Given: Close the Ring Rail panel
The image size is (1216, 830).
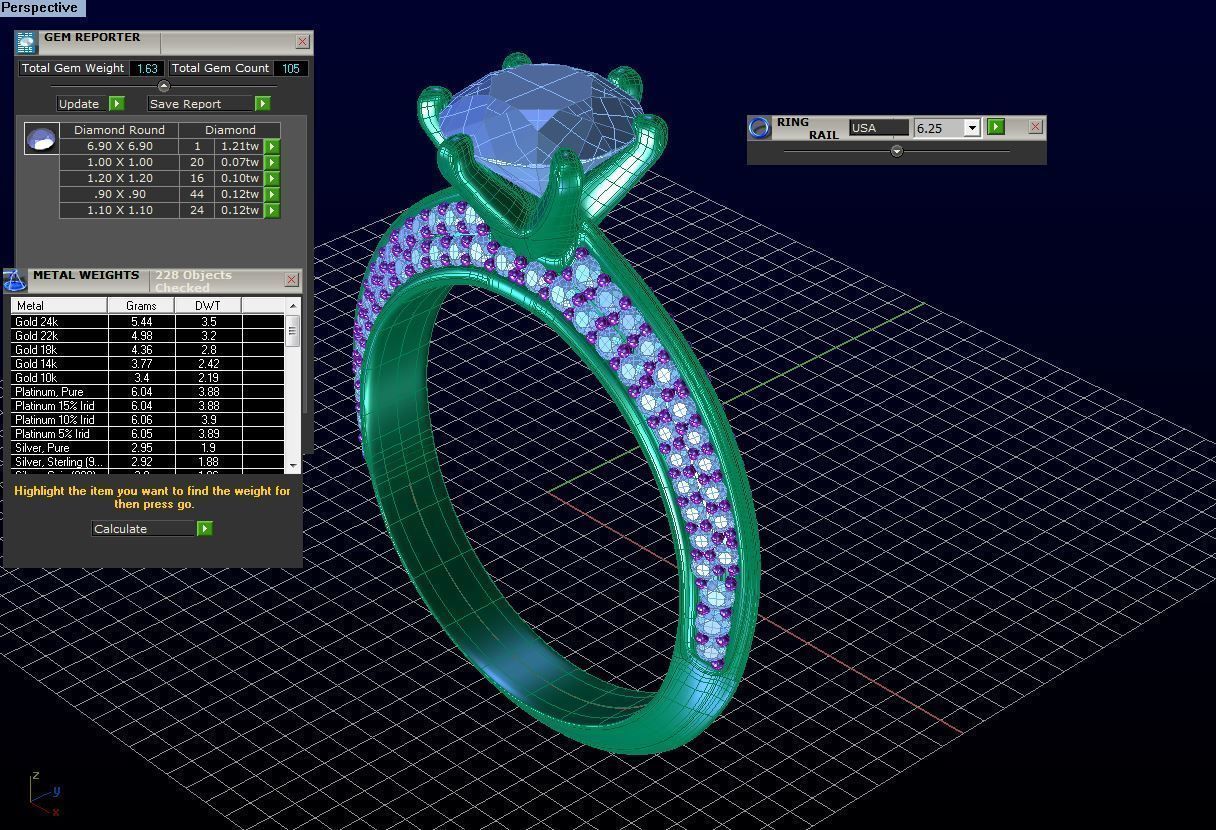Looking at the screenshot, I should coord(1035,127).
